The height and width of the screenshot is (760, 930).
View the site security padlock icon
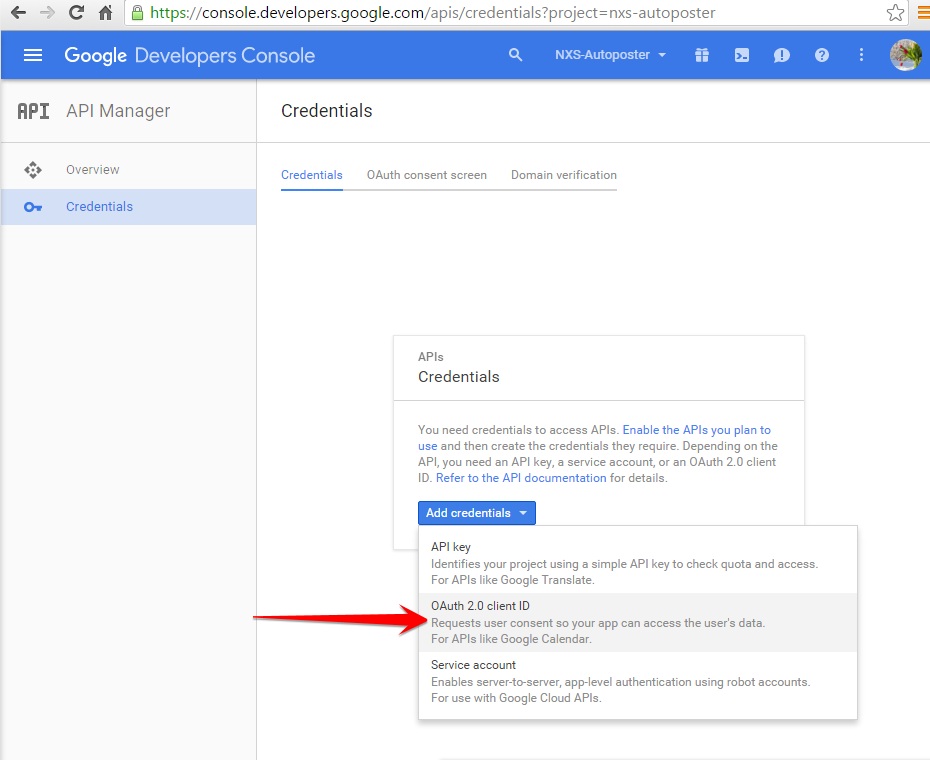pos(137,12)
